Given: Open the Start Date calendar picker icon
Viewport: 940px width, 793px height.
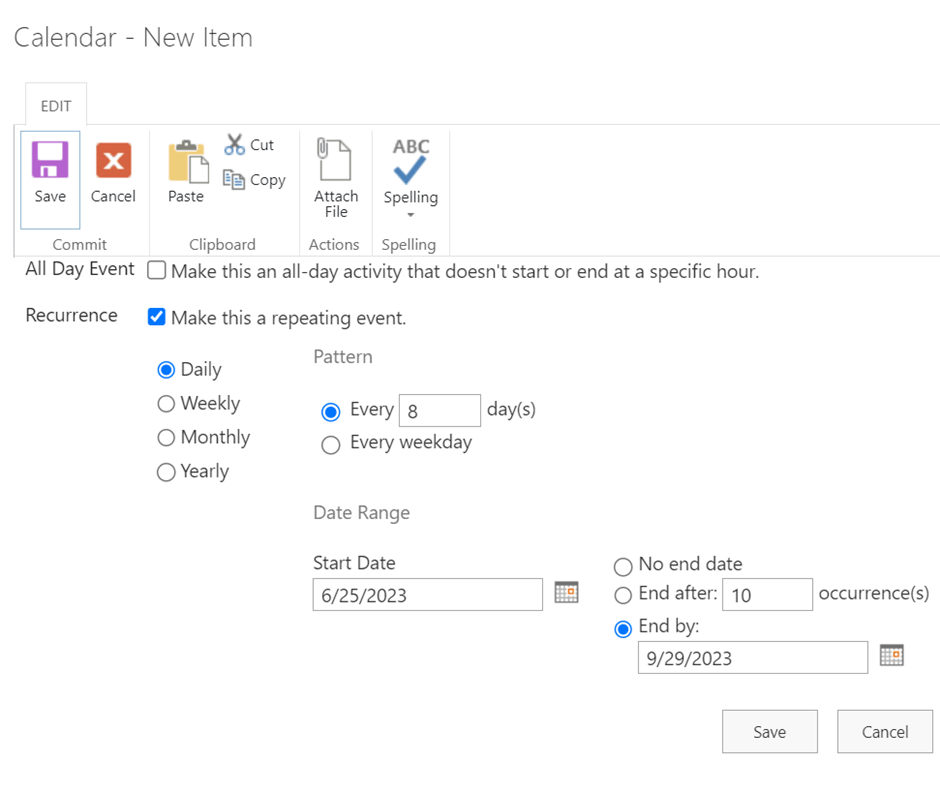Looking at the screenshot, I should [566, 592].
